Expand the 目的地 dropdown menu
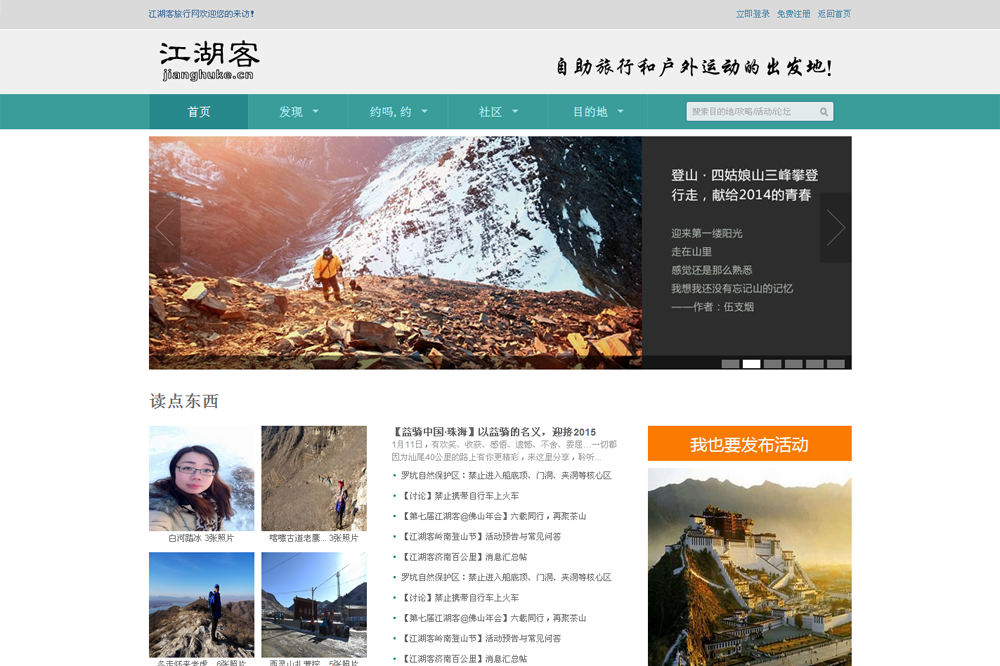Image resolution: width=1000 pixels, height=666 pixels. pyautogui.click(x=597, y=112)
